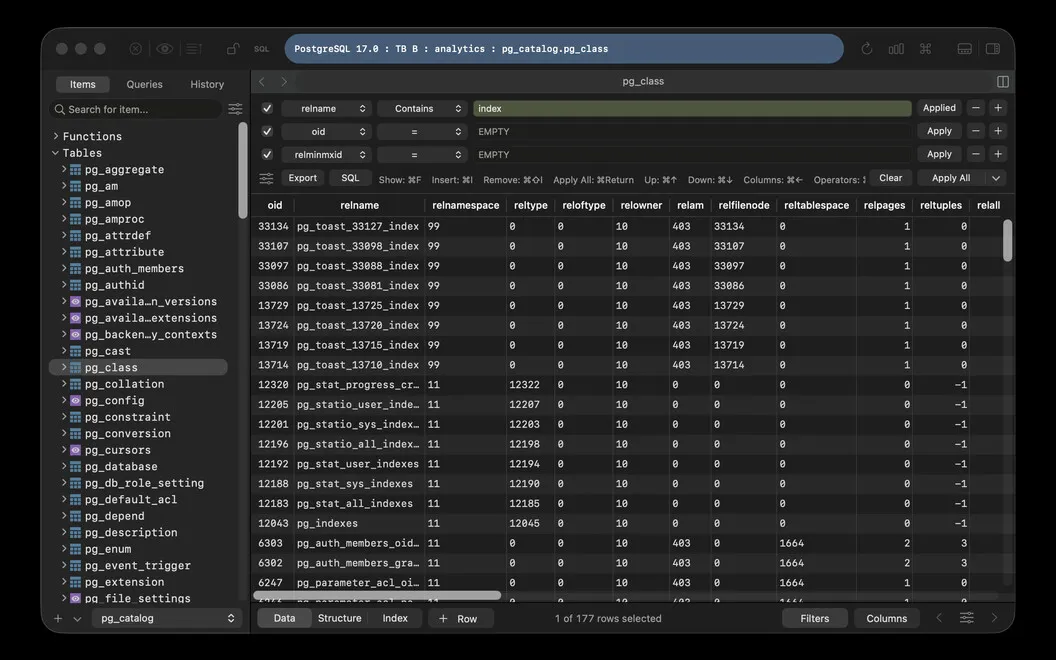Focus the Search for item field
Image resolution: width=1056 pixels, height=660 pixels.
coord(136,109)
